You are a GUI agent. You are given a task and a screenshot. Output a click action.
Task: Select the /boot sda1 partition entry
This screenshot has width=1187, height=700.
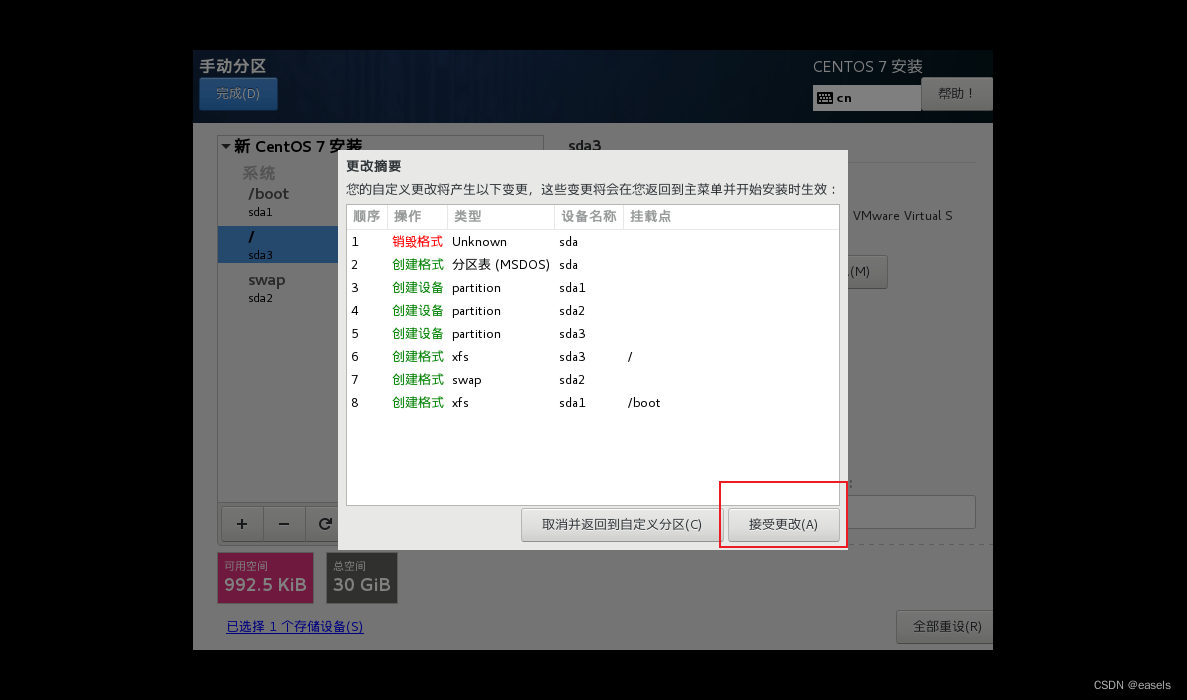278,202
